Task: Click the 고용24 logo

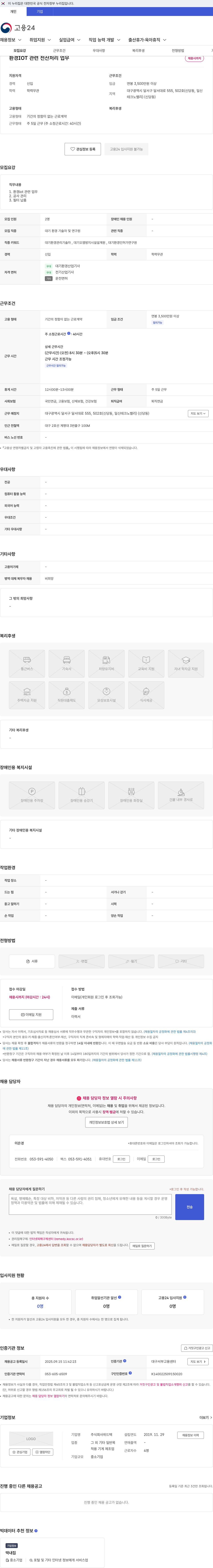Action: click(x=18, y=27)
